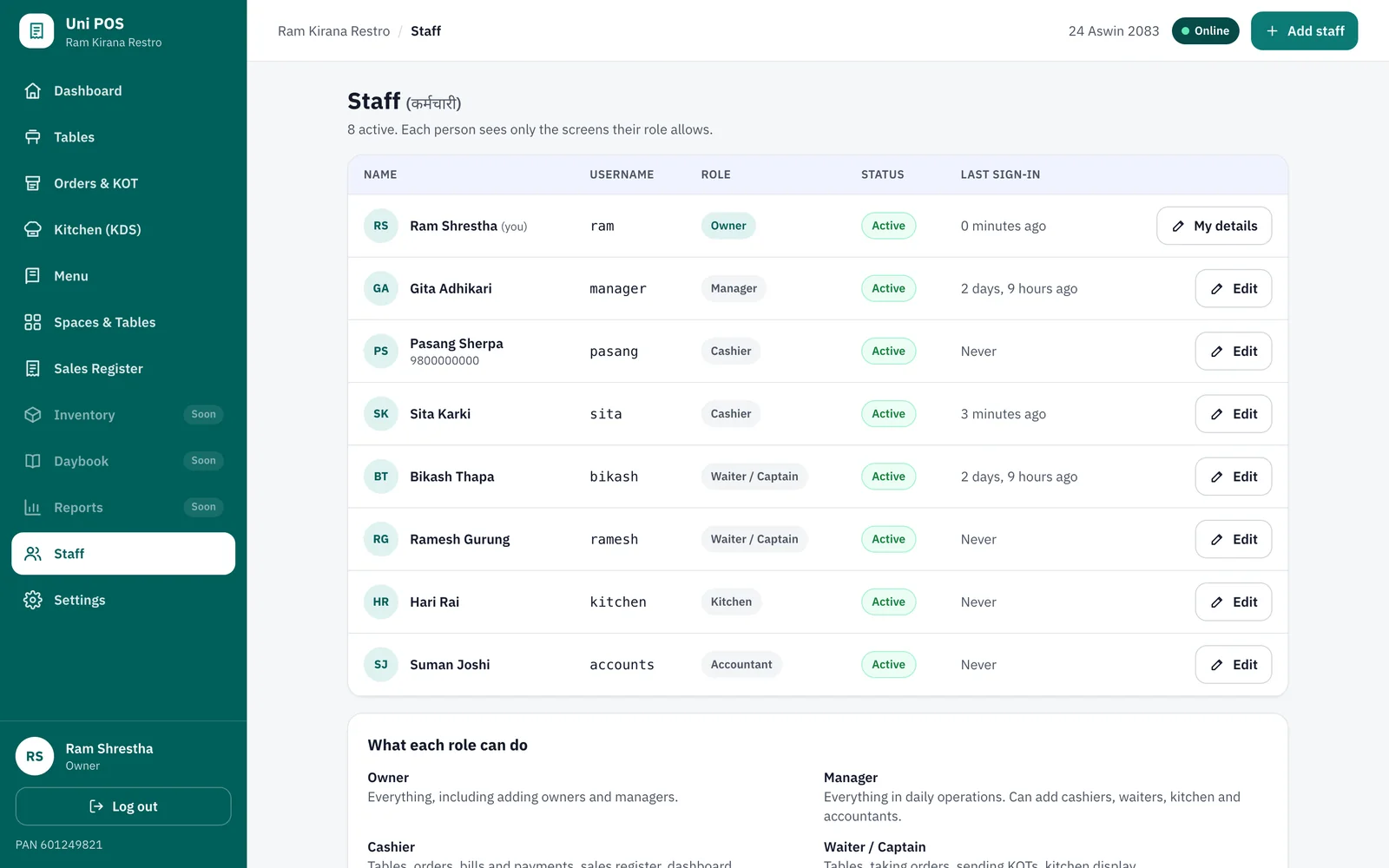The image size is (1389, 868).
Task: Click phone number 9800000000
Action: [x=444, y=361]
